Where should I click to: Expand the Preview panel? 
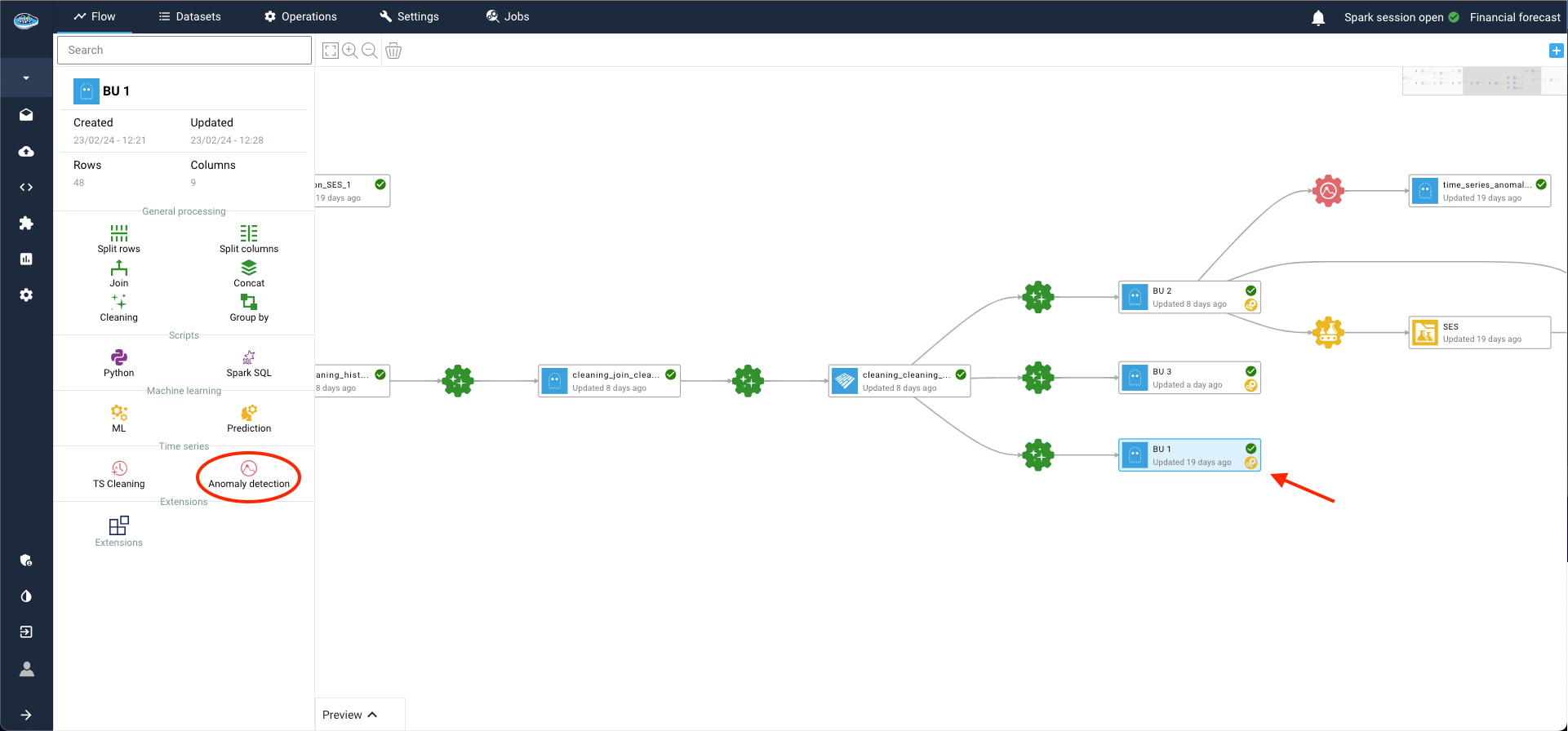(x=350, y=715)
